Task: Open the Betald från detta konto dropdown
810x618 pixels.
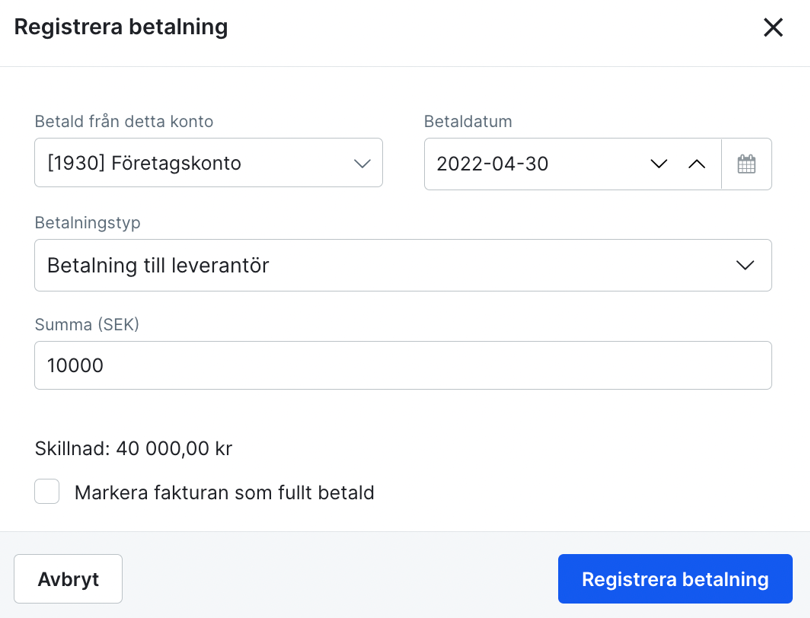Action: point(208,163)
